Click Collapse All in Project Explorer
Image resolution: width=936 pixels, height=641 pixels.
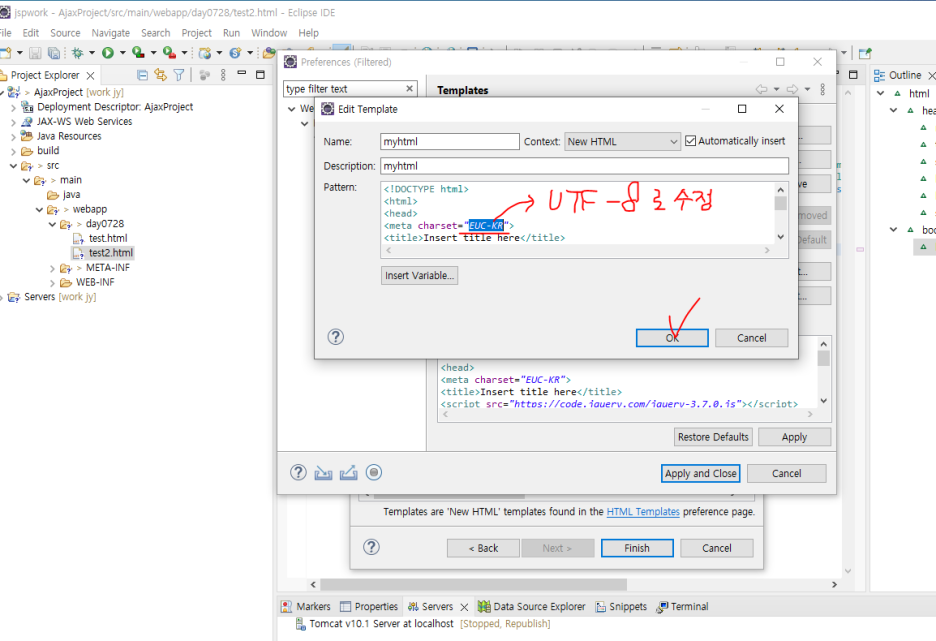coord(142,75)
